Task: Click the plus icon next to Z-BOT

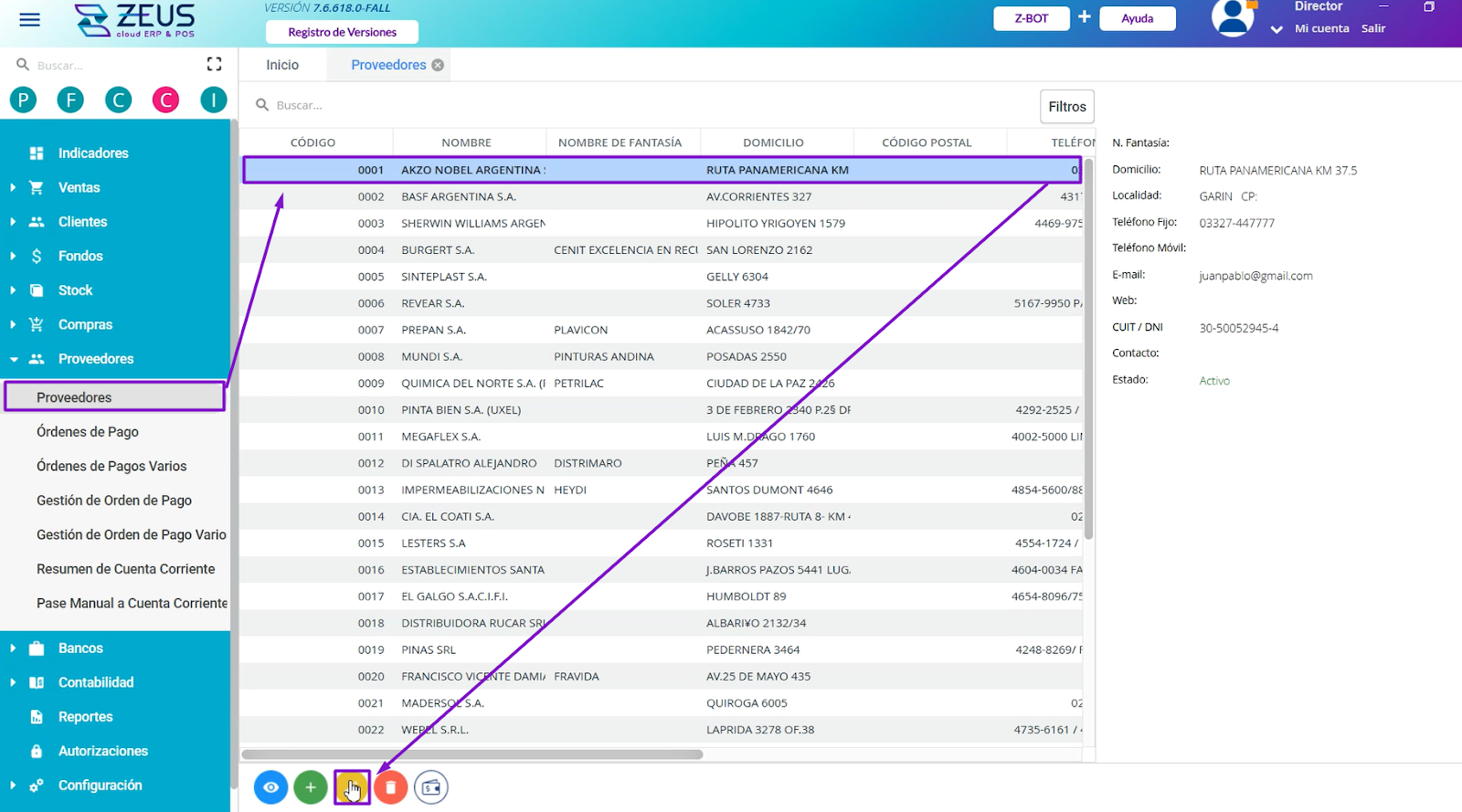Action: pyautogui.click(x=1084, y=16)
